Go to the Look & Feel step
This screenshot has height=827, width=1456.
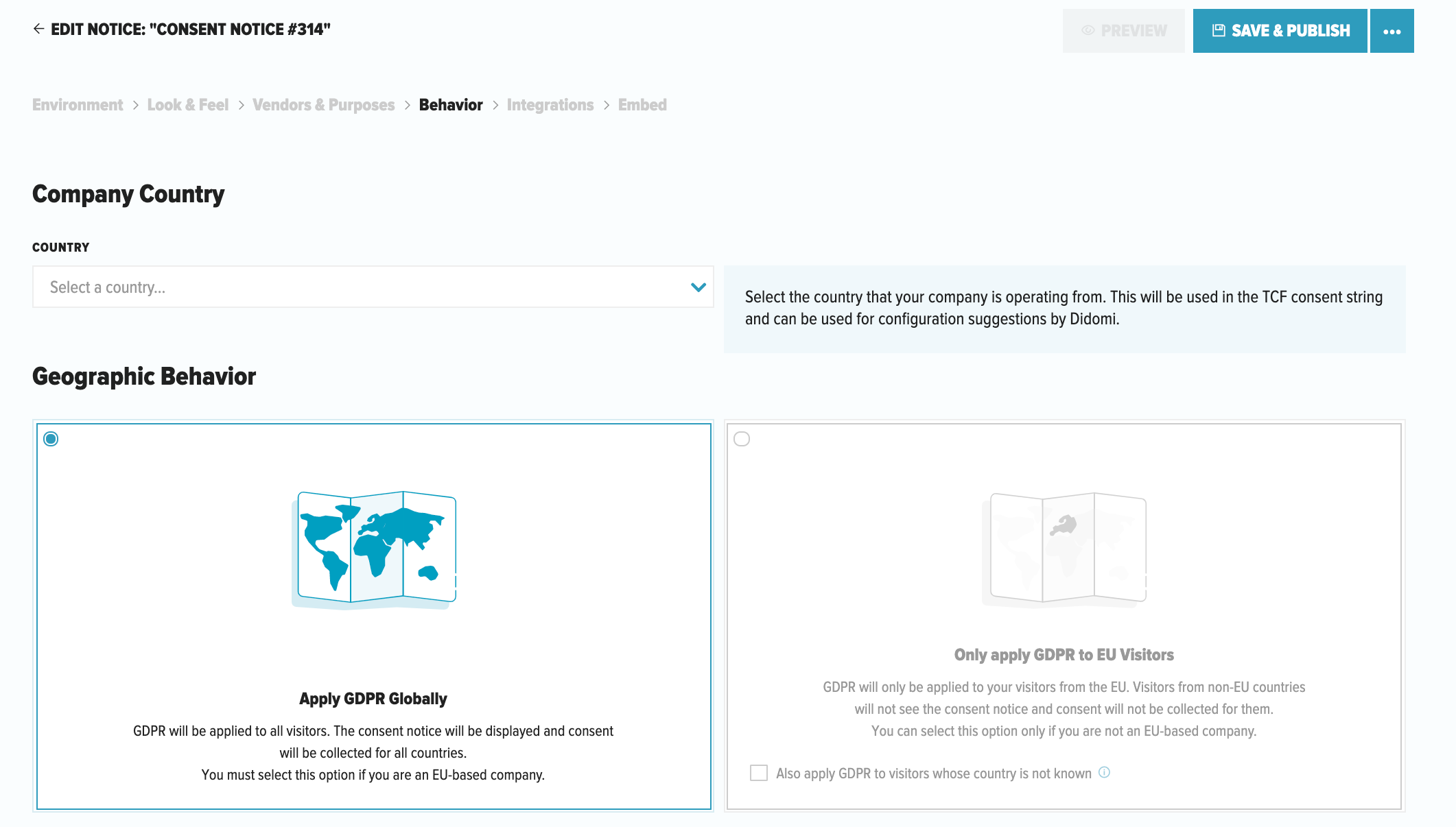[188, 105]
